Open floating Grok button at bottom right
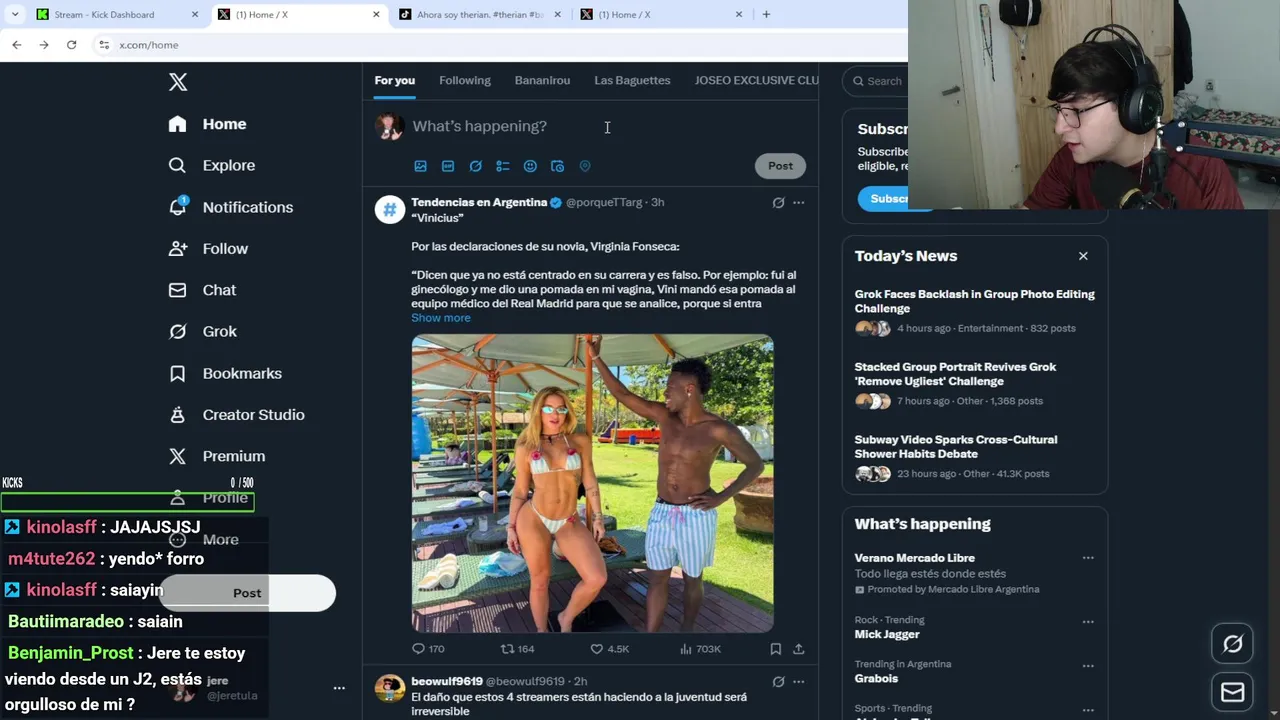The height and width of the screenshot is (720, 1280). (1232, 644)
